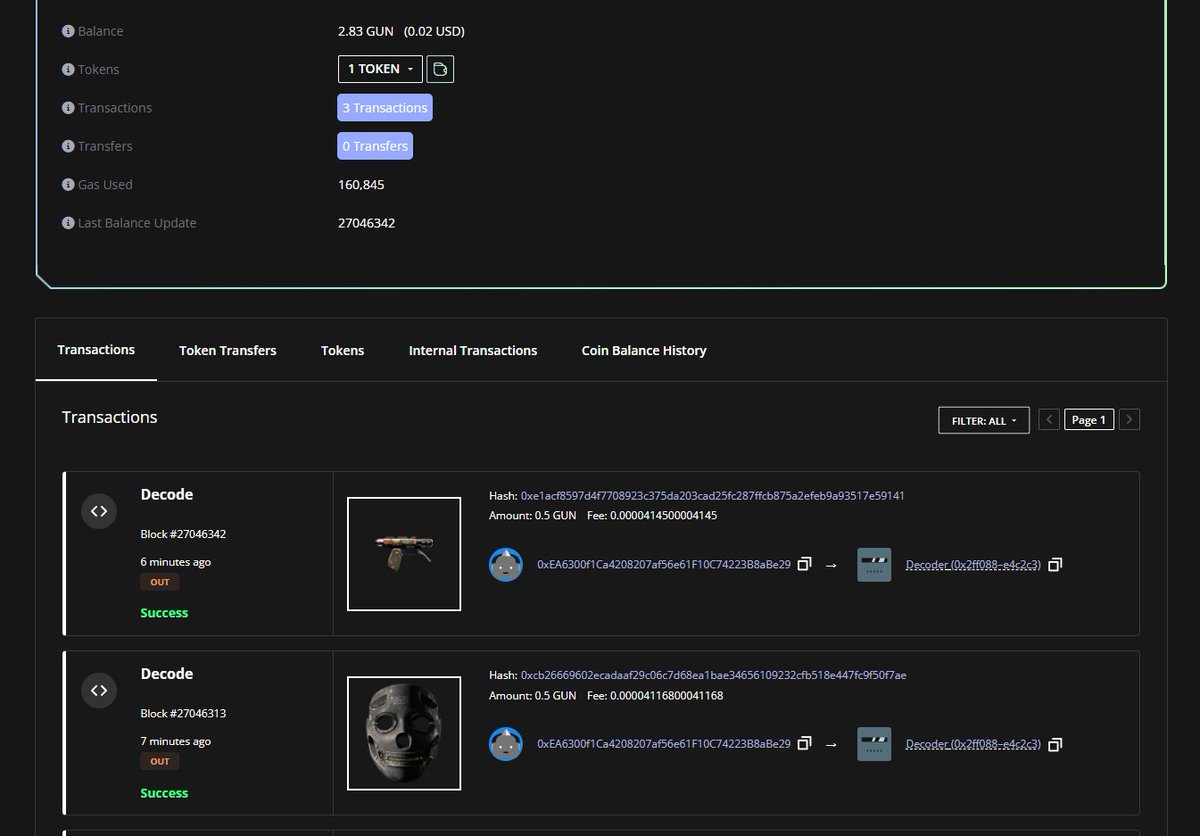Click sender avatar in the 7 minutes ago transaction

[x=506, y=744]
